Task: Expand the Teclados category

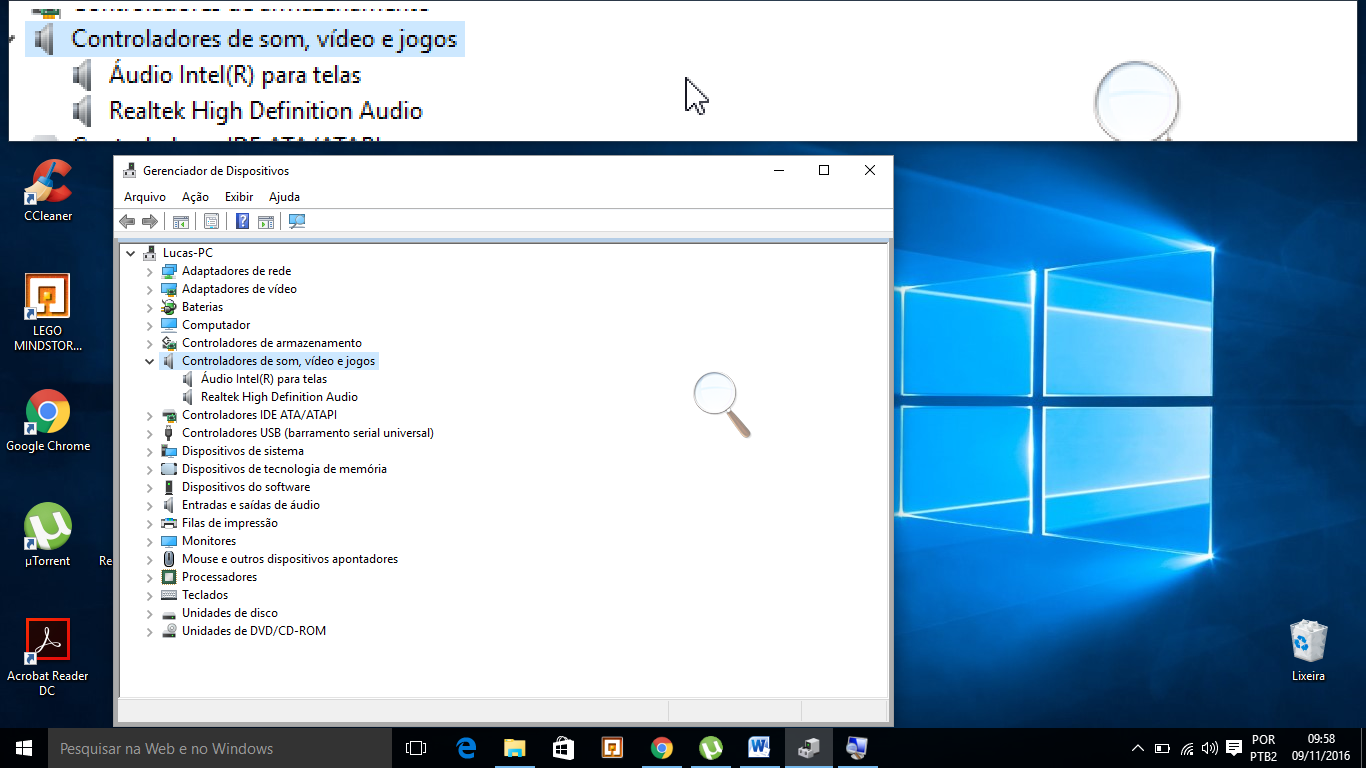Action: click(150, 595)
